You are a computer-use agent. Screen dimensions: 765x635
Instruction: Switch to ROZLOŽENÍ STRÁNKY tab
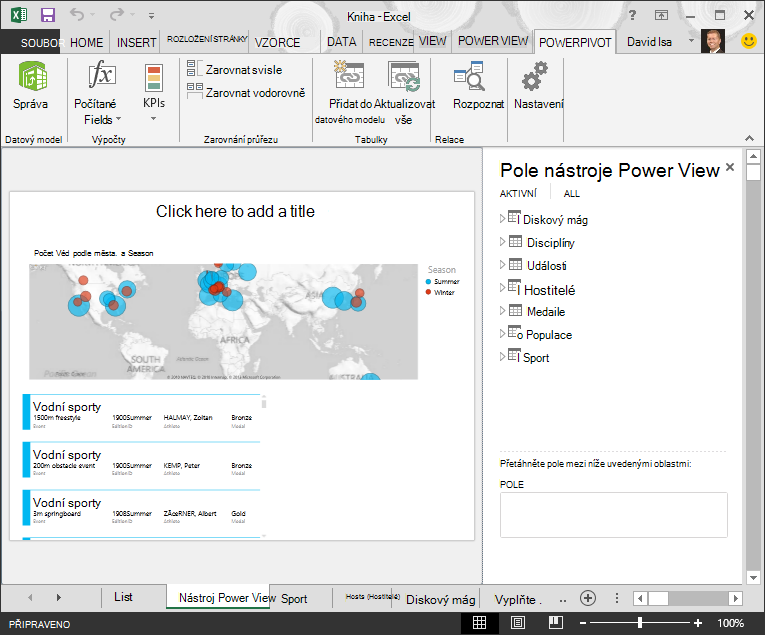click(x=207, y=39)
